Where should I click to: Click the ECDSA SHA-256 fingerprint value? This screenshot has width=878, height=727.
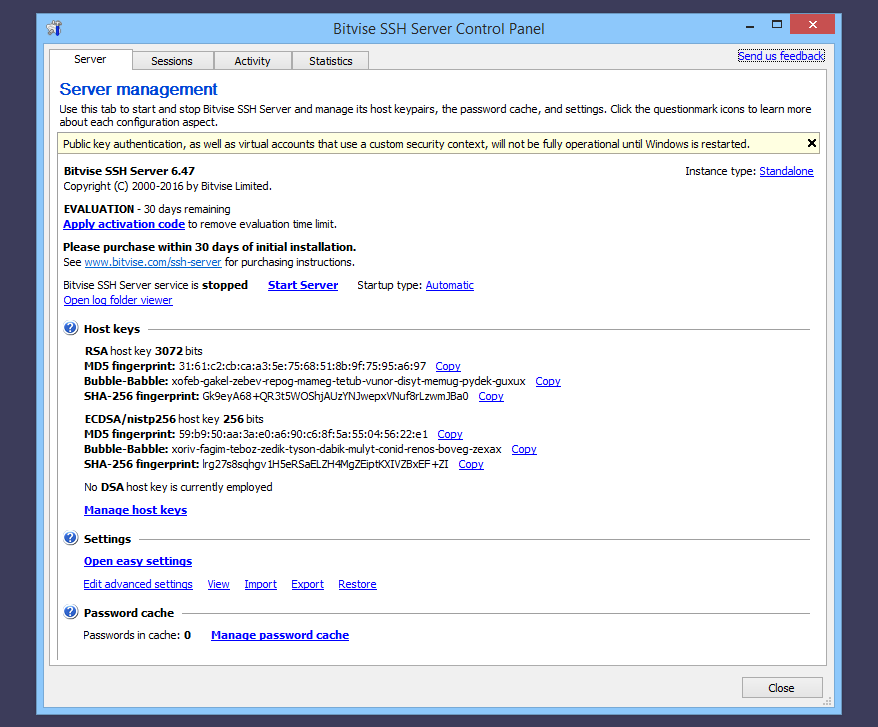[x=325, y=464]
